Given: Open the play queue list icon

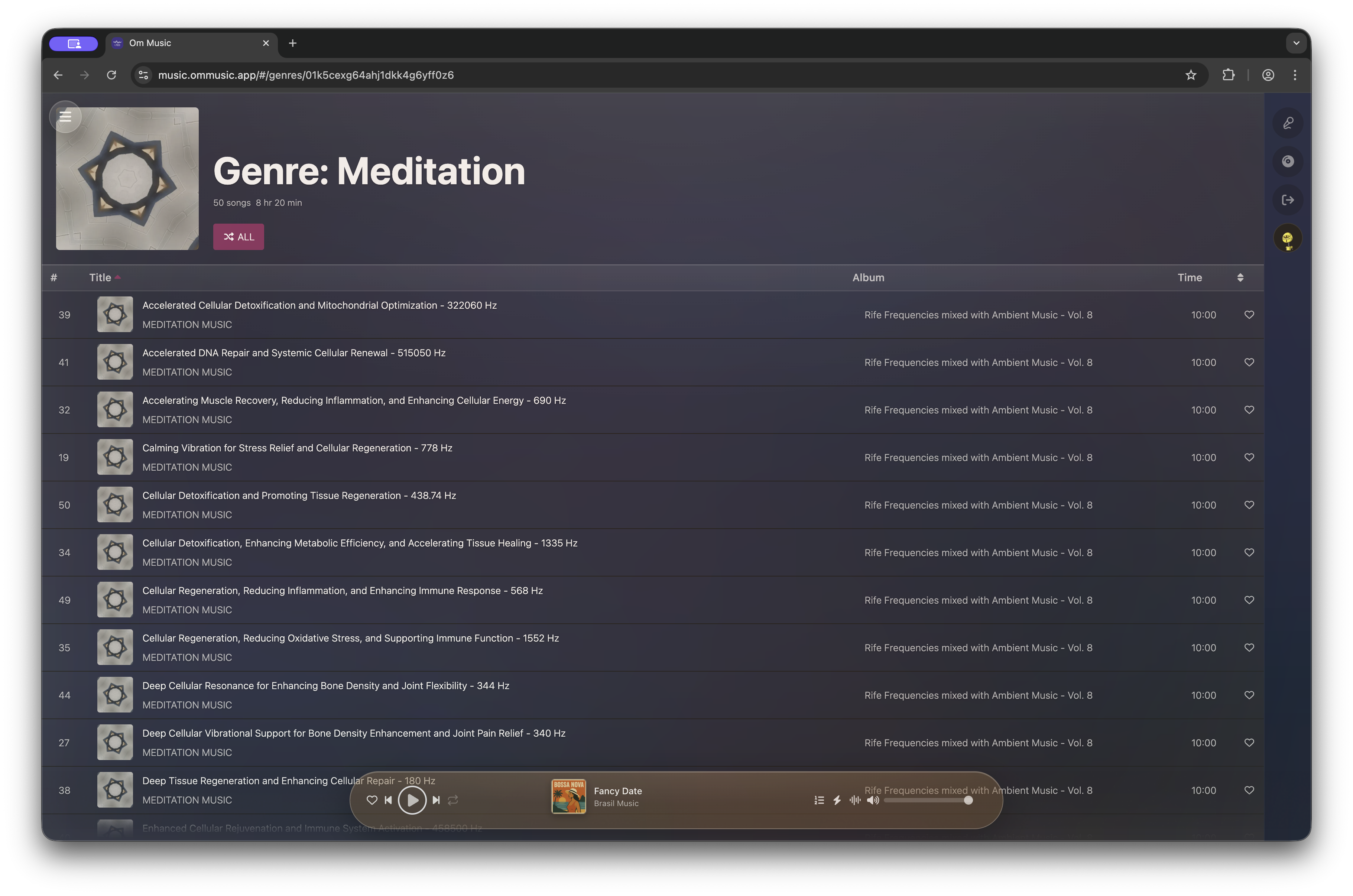Looking at the screenshot, I should point(819,800).
